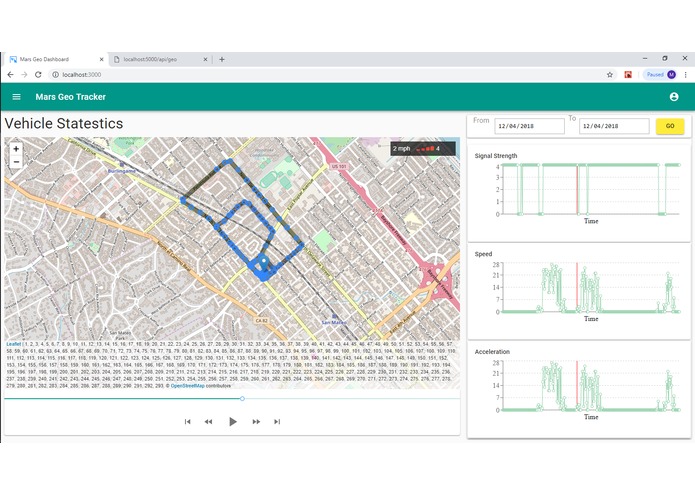Open the Leaflet attribution link
Screen dimensions: 695x494
(13, 344)
